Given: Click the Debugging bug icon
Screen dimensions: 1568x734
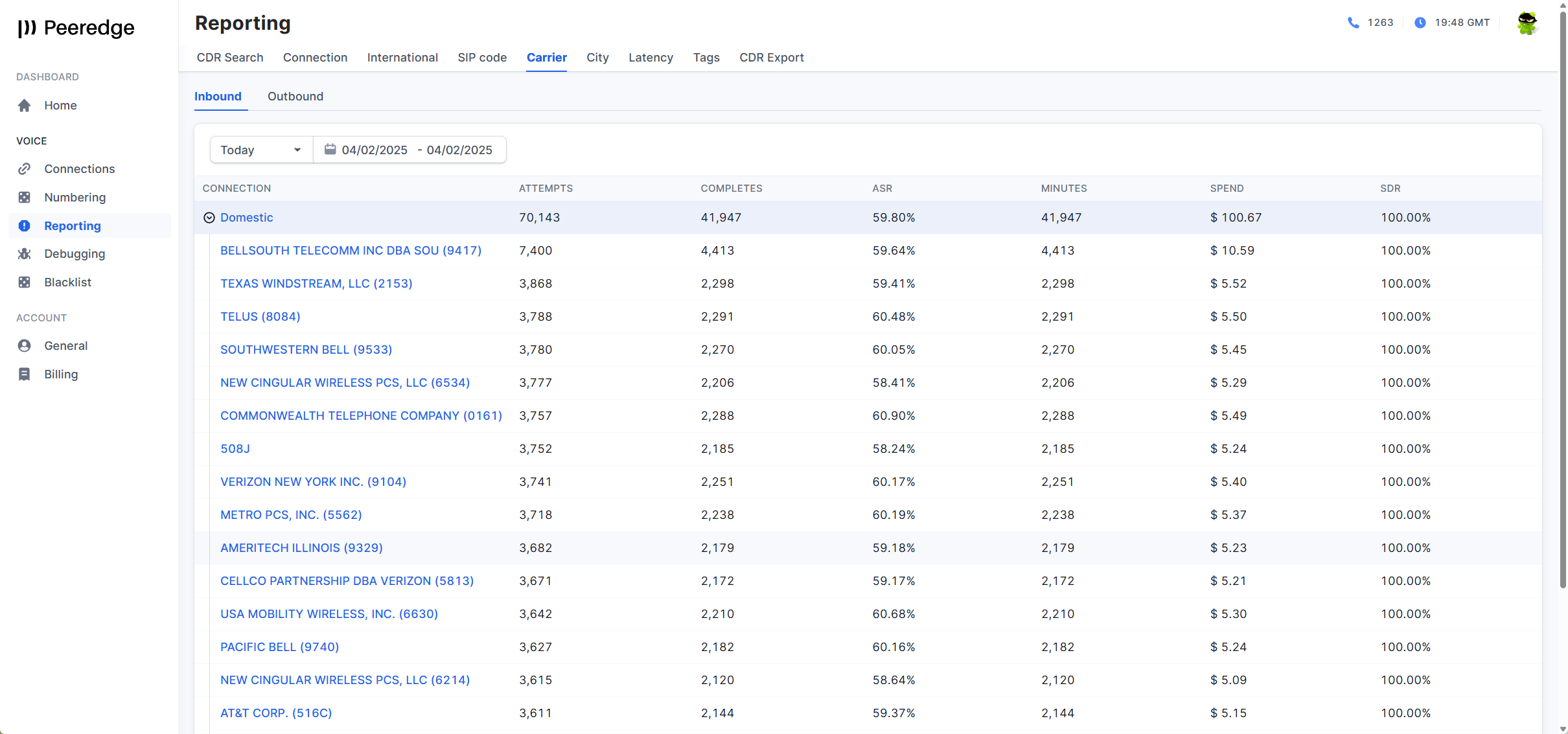Looking at the screenshot, I should (25, 254).
